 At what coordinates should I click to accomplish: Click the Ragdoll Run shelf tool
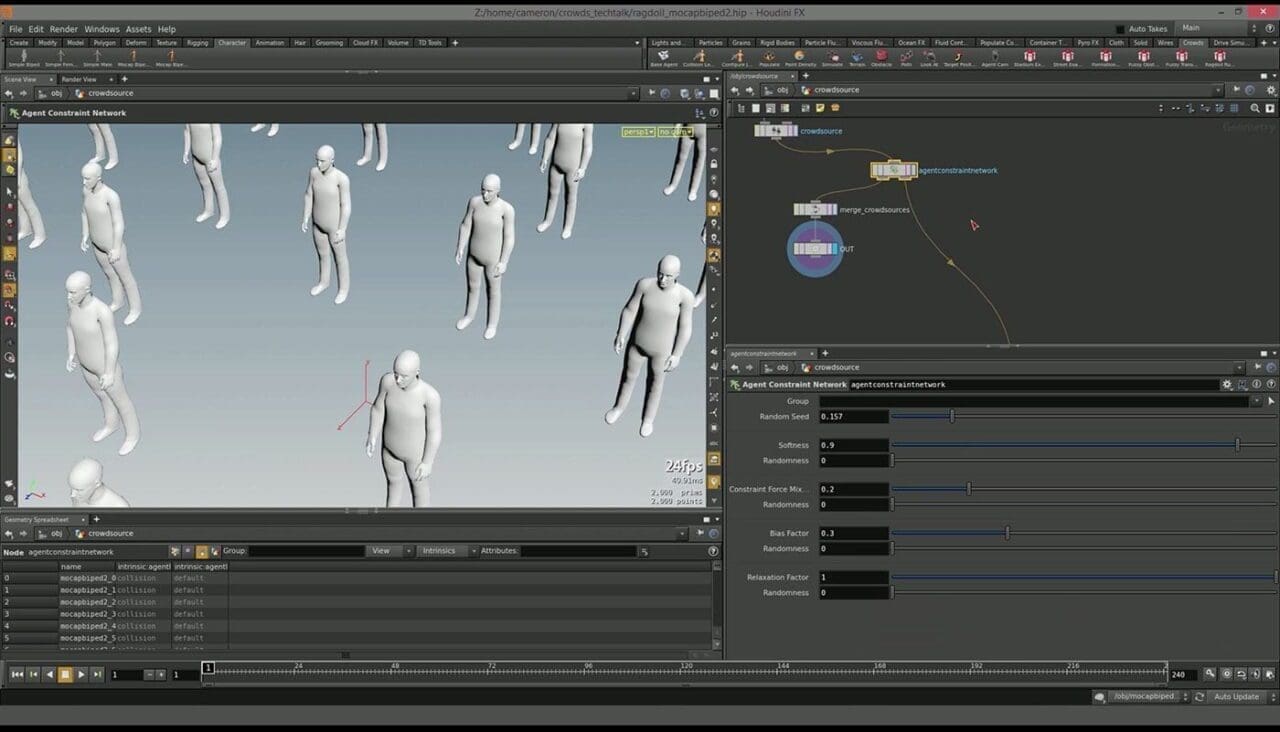[1220, 58]
